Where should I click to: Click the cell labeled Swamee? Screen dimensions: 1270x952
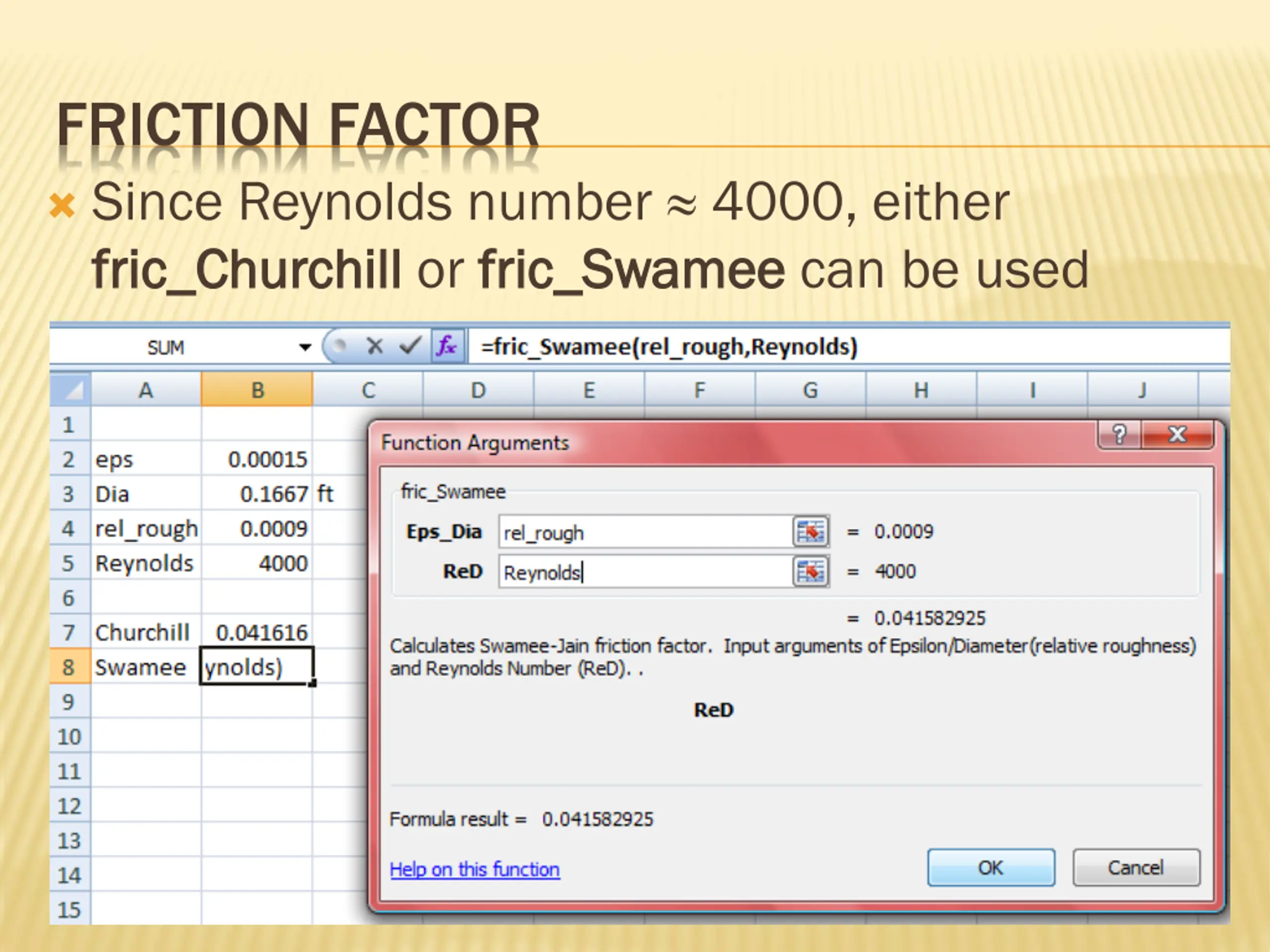coord(146,667)
